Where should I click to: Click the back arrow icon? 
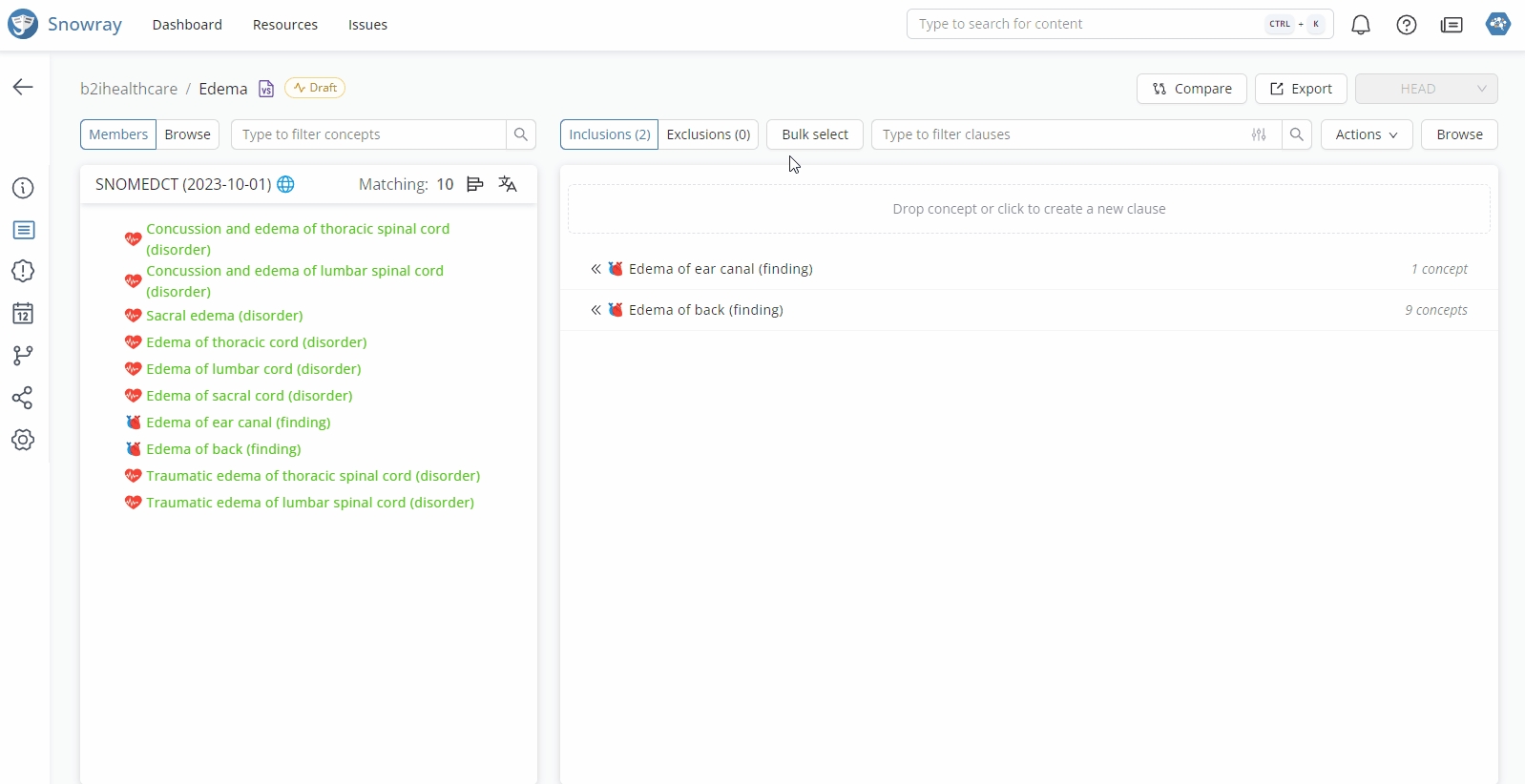coord(23,87)
